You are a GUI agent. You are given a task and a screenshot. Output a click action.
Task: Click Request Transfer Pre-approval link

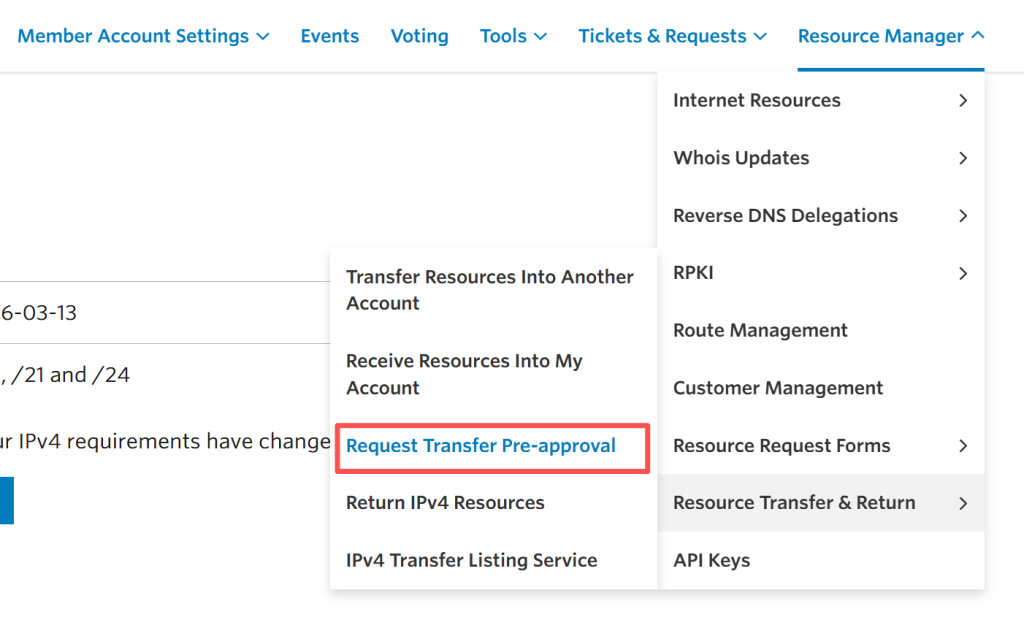481,446
